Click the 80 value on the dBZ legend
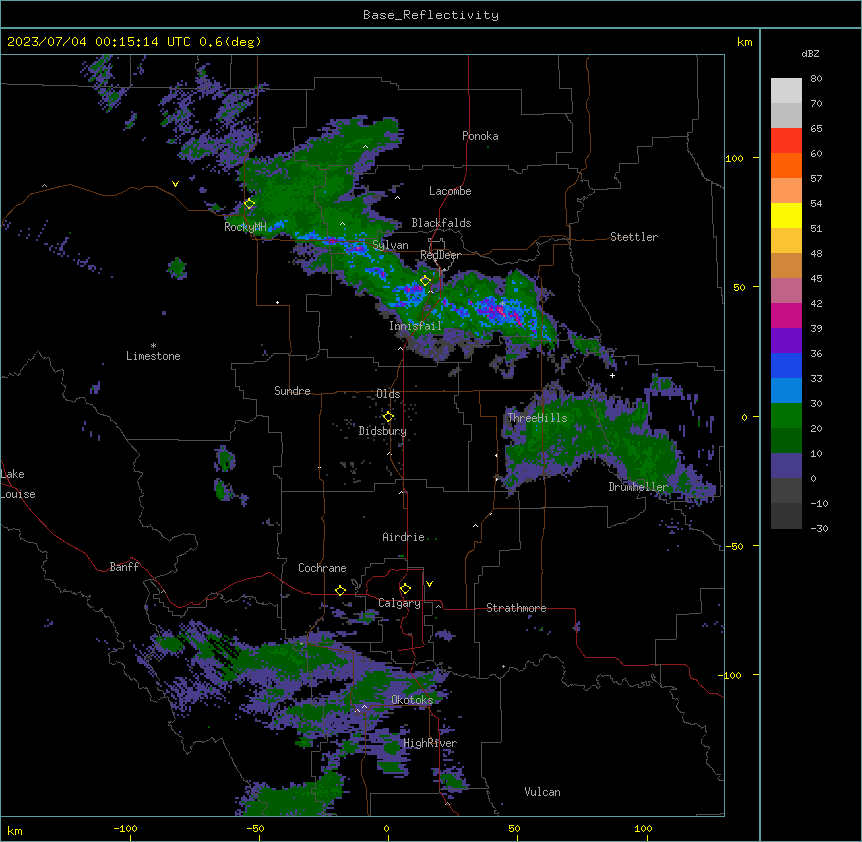 (816, 79)
